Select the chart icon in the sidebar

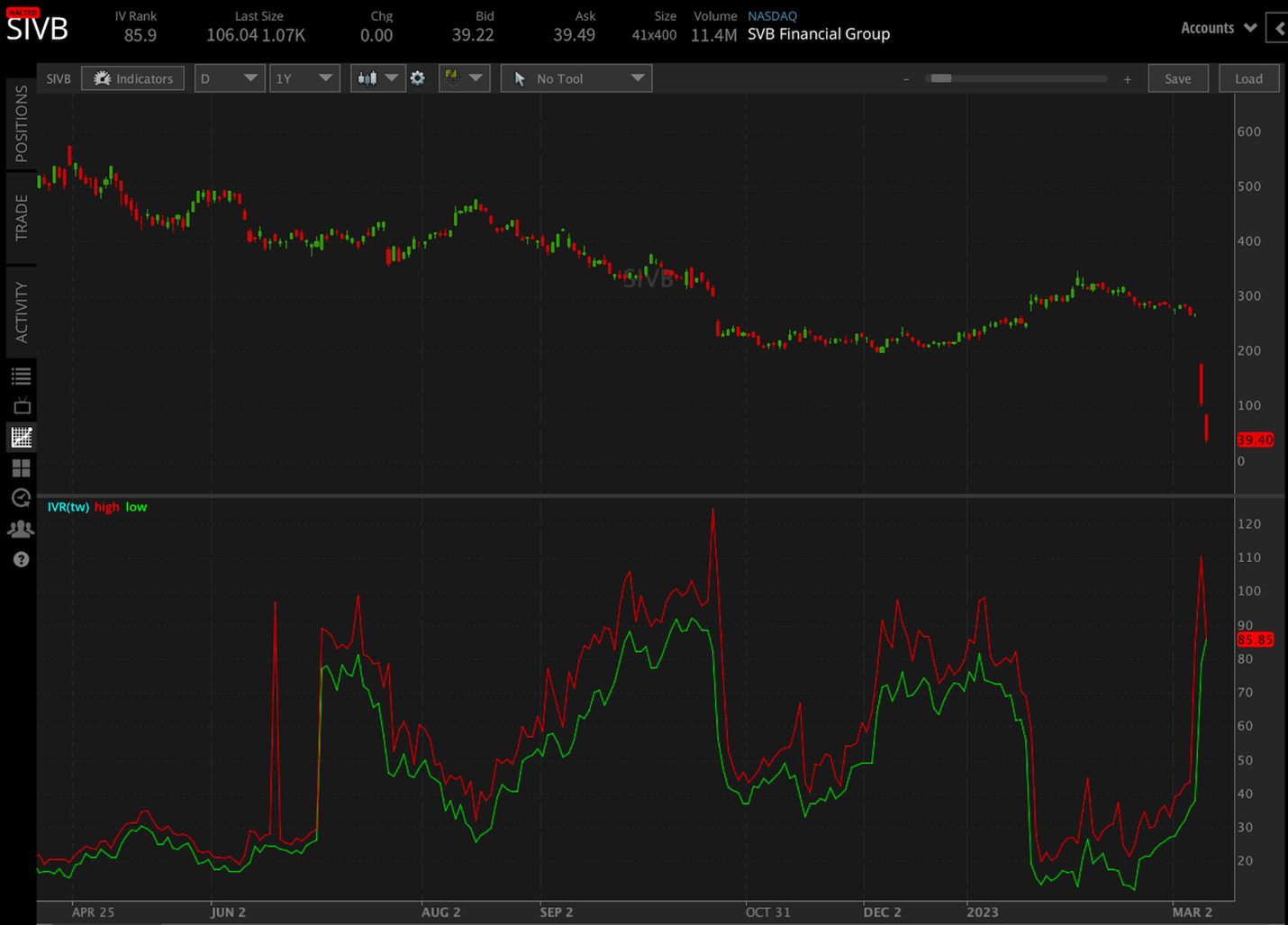click(x=21, y=437)
